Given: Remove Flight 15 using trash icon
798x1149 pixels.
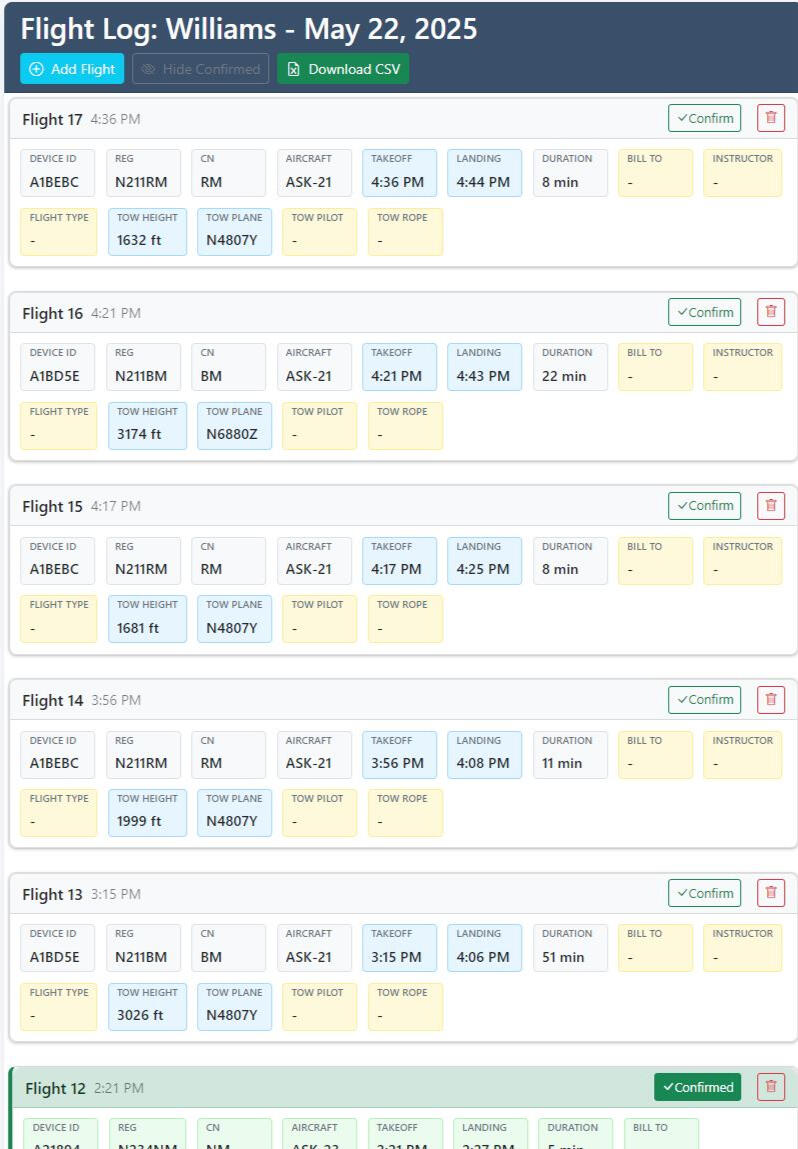Looking at the screenshot, I should 770,506.
